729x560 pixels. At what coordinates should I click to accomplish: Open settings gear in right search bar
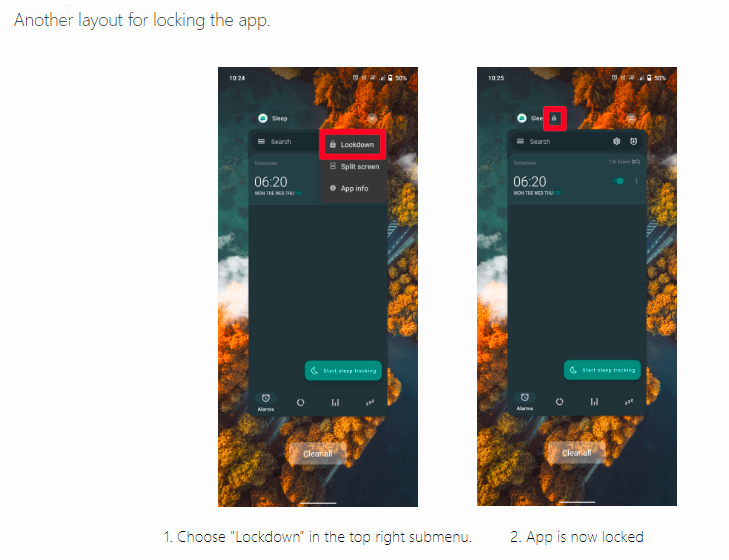616,141
